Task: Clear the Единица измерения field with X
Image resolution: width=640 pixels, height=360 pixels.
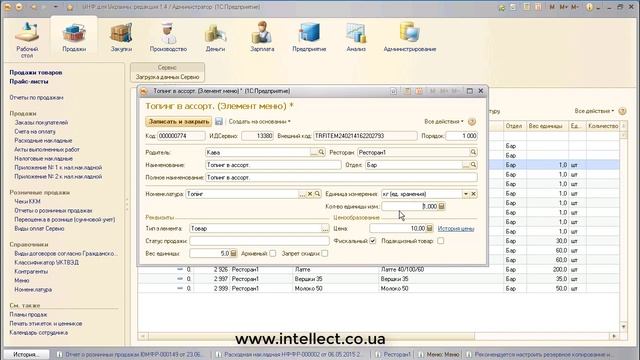Action: [x=473, y=194]
